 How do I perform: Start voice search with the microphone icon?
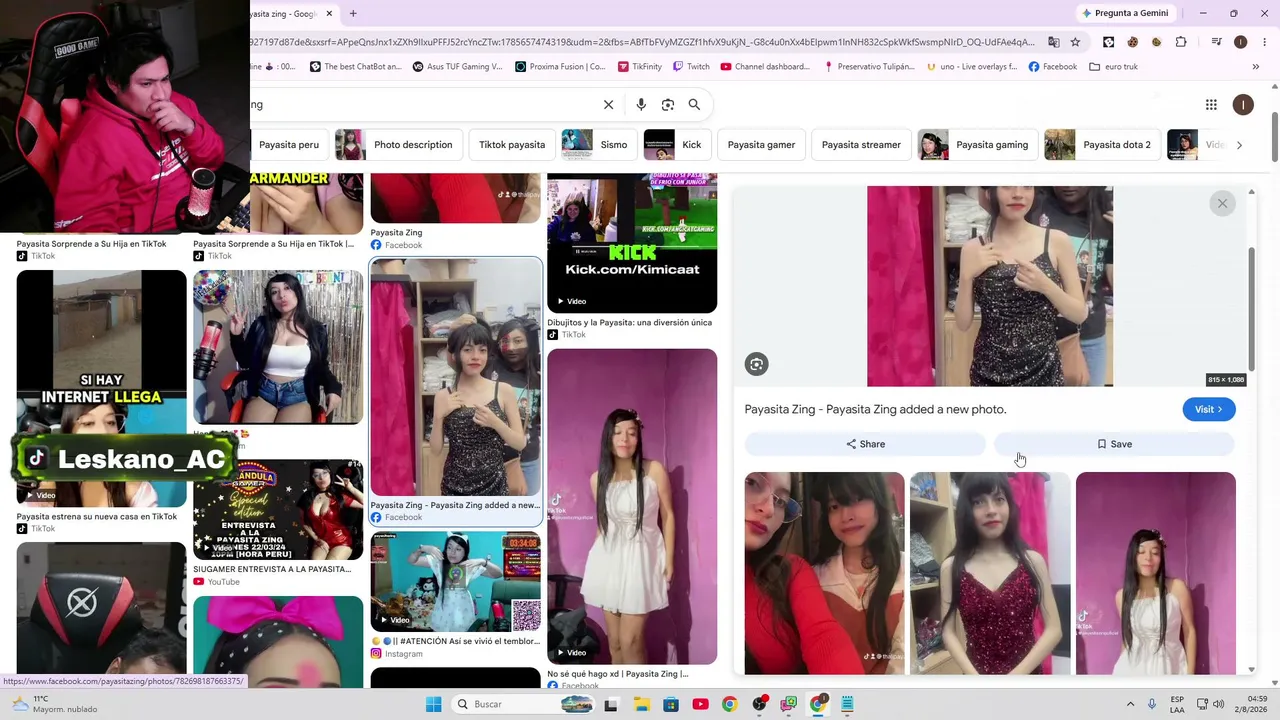pyautogui.click(x=641, y=104)
